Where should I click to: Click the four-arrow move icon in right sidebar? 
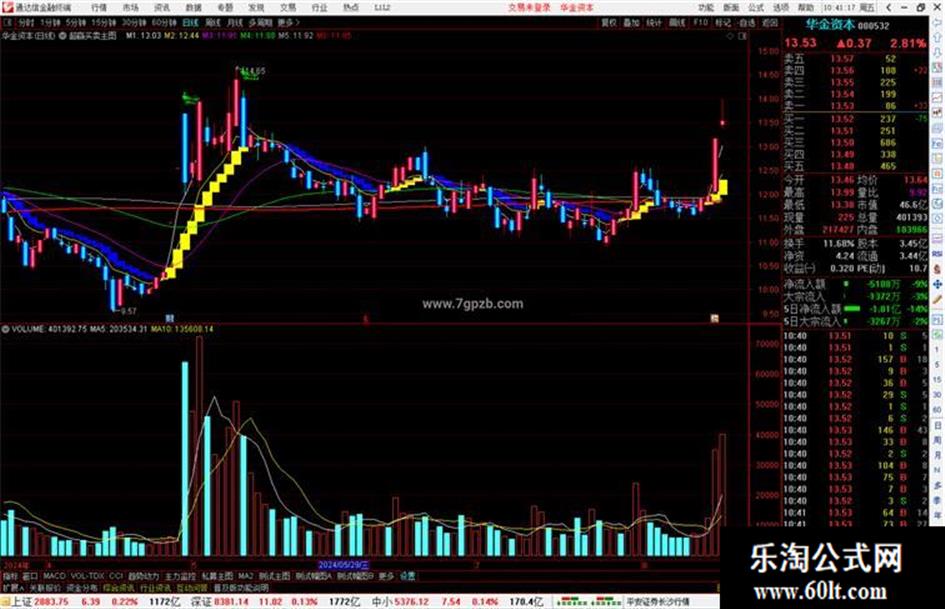pos(937,284)
